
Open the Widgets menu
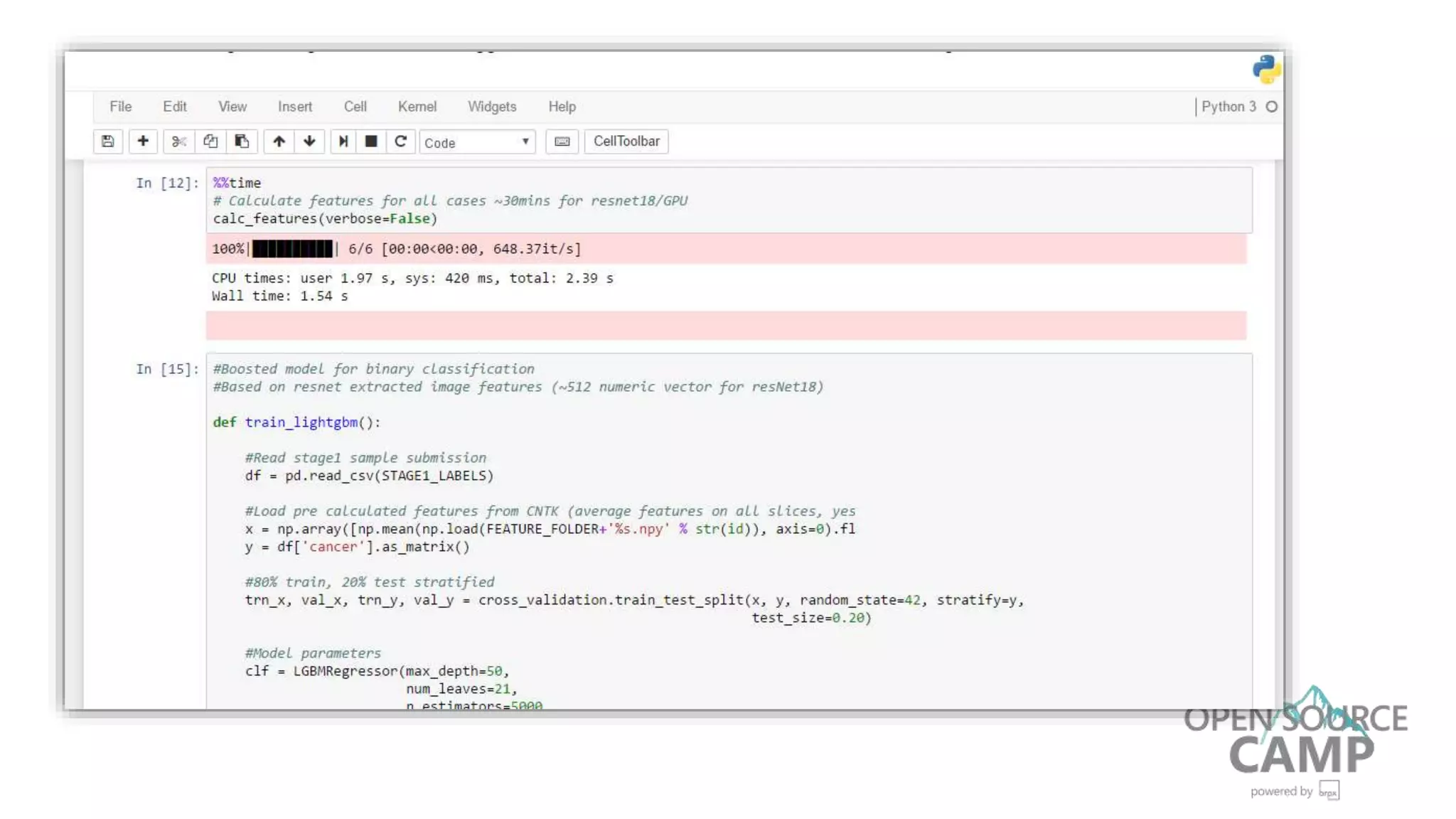(x=491, y=107)
